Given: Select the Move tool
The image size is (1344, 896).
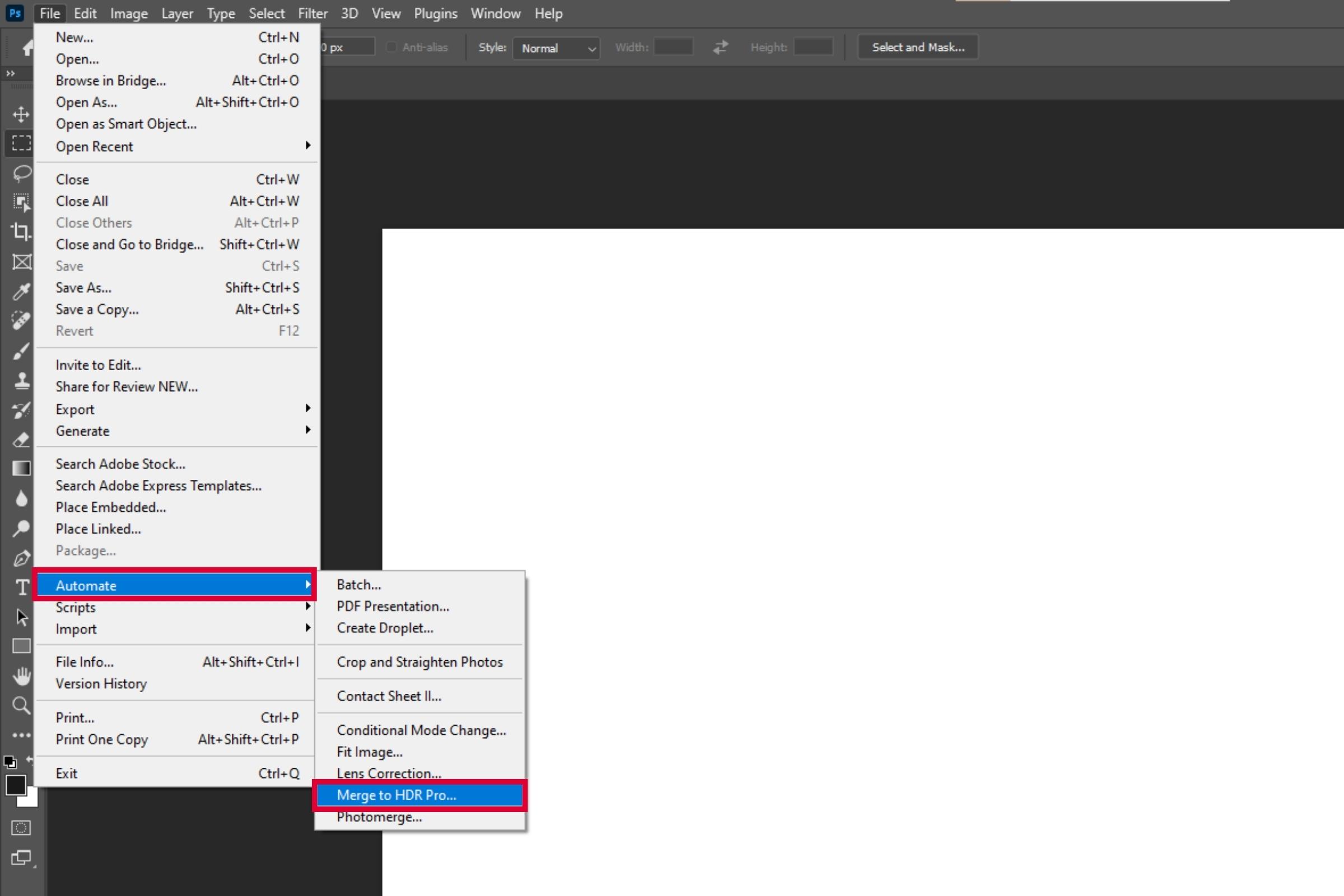Looking at the screenshot, I should 21,114.
